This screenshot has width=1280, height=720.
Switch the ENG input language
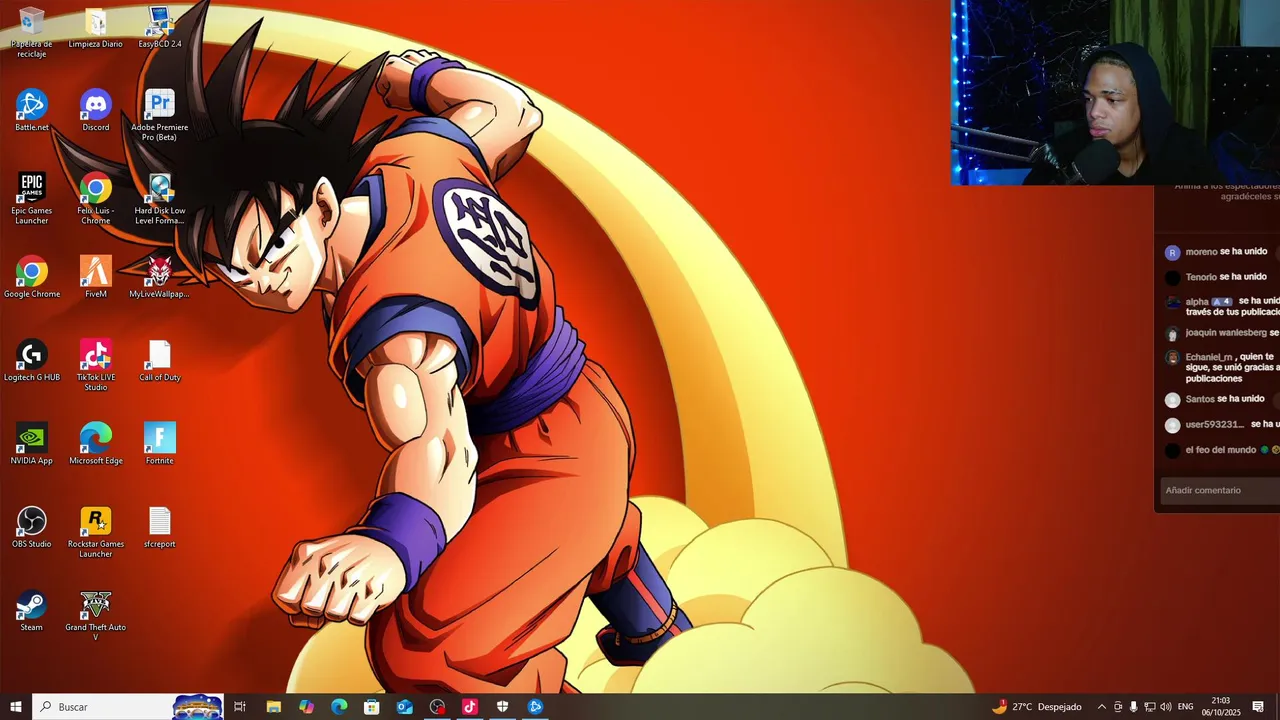1186,707
